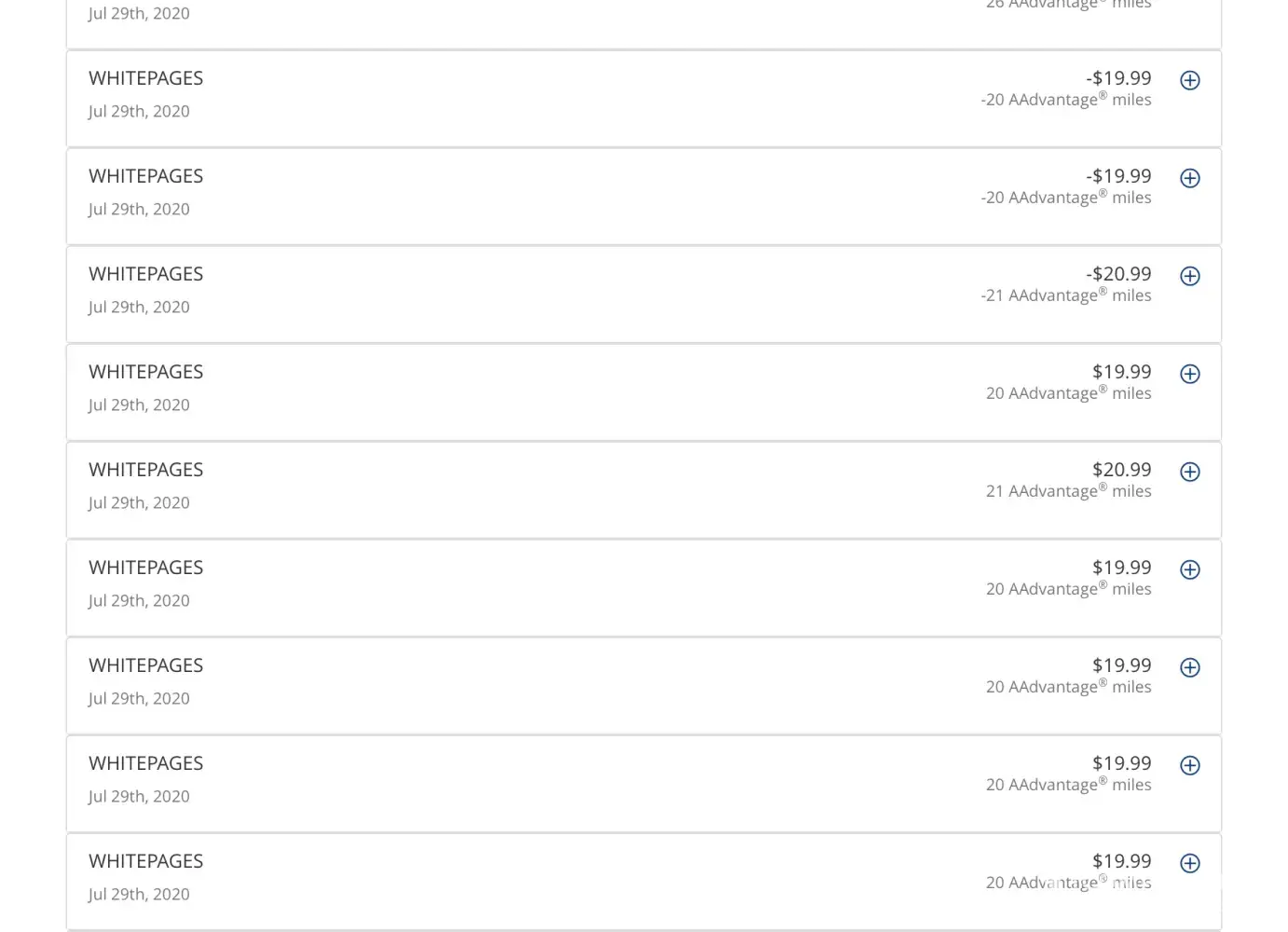The image size is (1288, 932).
Task: Click WHITEPAGES name on first -$19.99 refund
Action: point(145,78)
